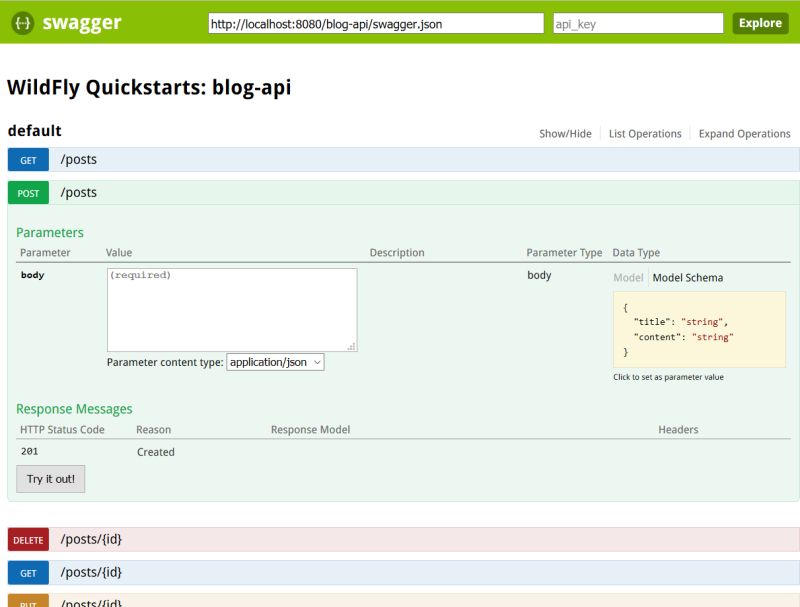
Task: Toggle List Operations view
Action: tap(646, 133)
